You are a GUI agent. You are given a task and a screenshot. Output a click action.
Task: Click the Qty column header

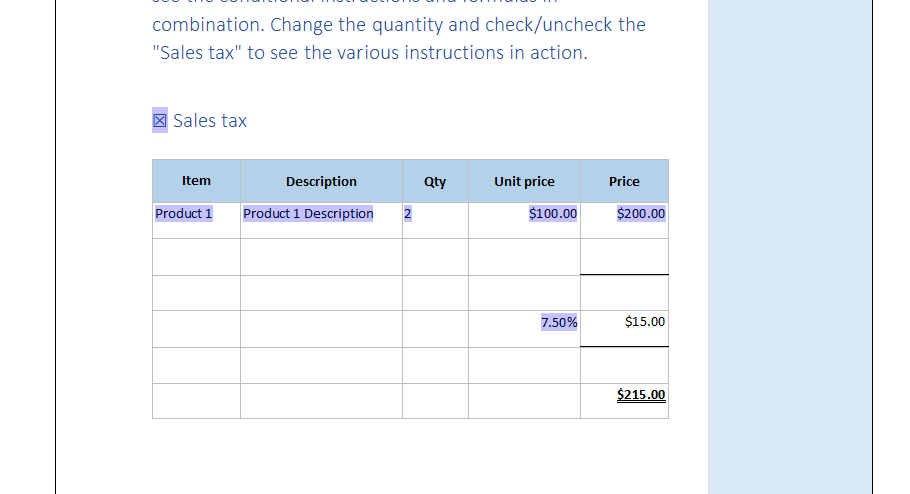435,181
